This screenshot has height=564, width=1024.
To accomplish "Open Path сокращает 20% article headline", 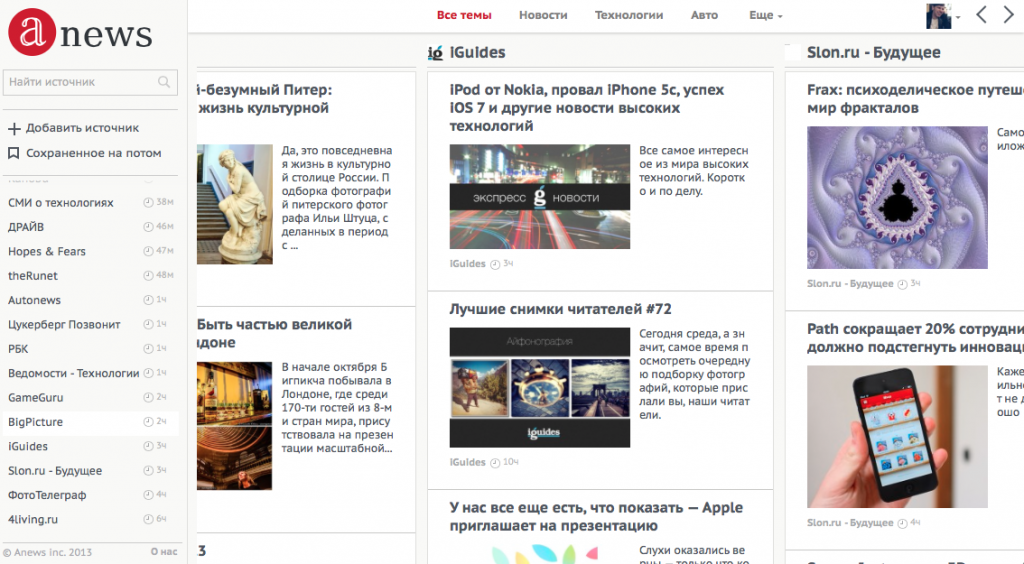I will [915, 338].
